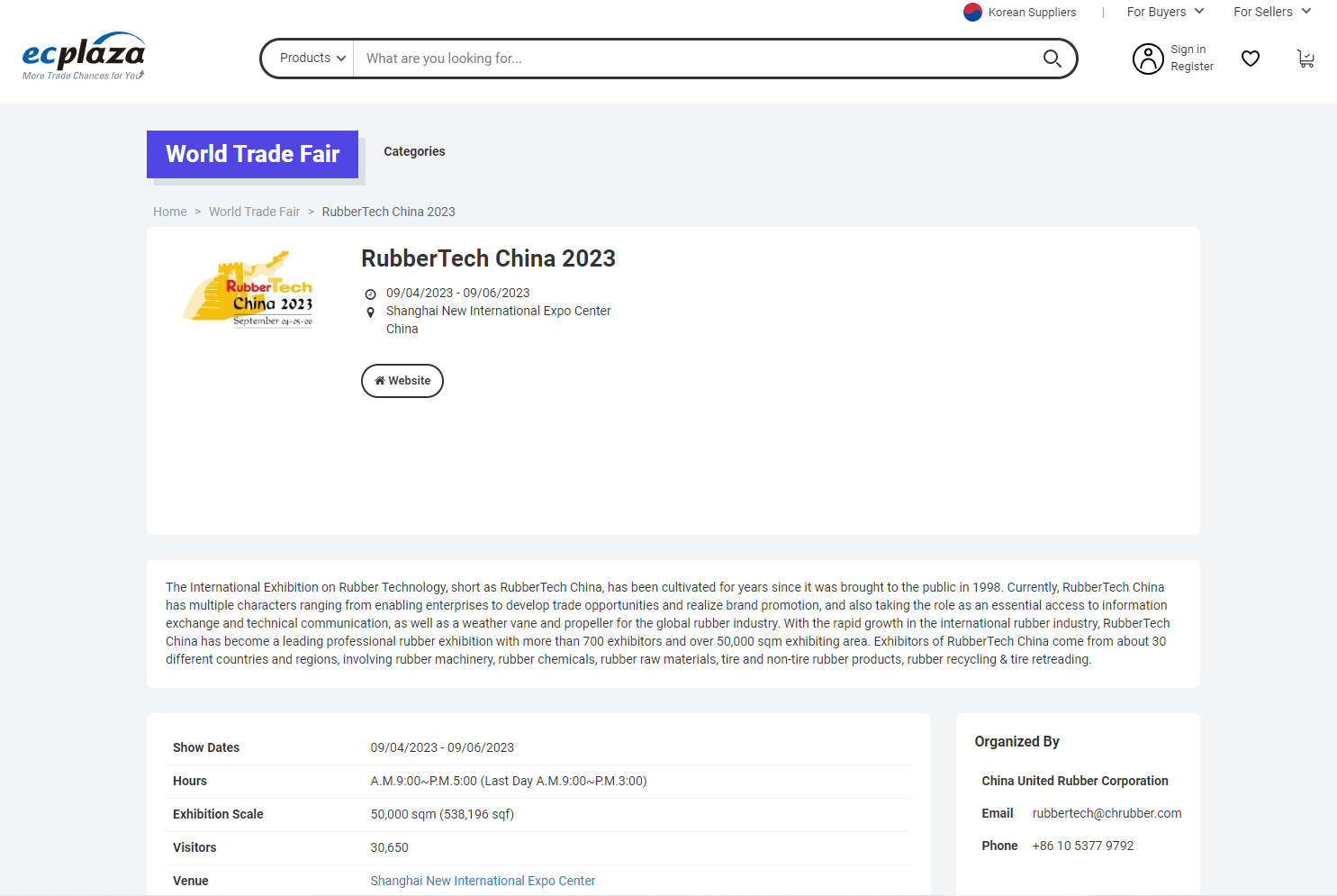Click the RubberTech China 2023 heading
This screenshot has width=1337, height=896.
click(488, 258)
